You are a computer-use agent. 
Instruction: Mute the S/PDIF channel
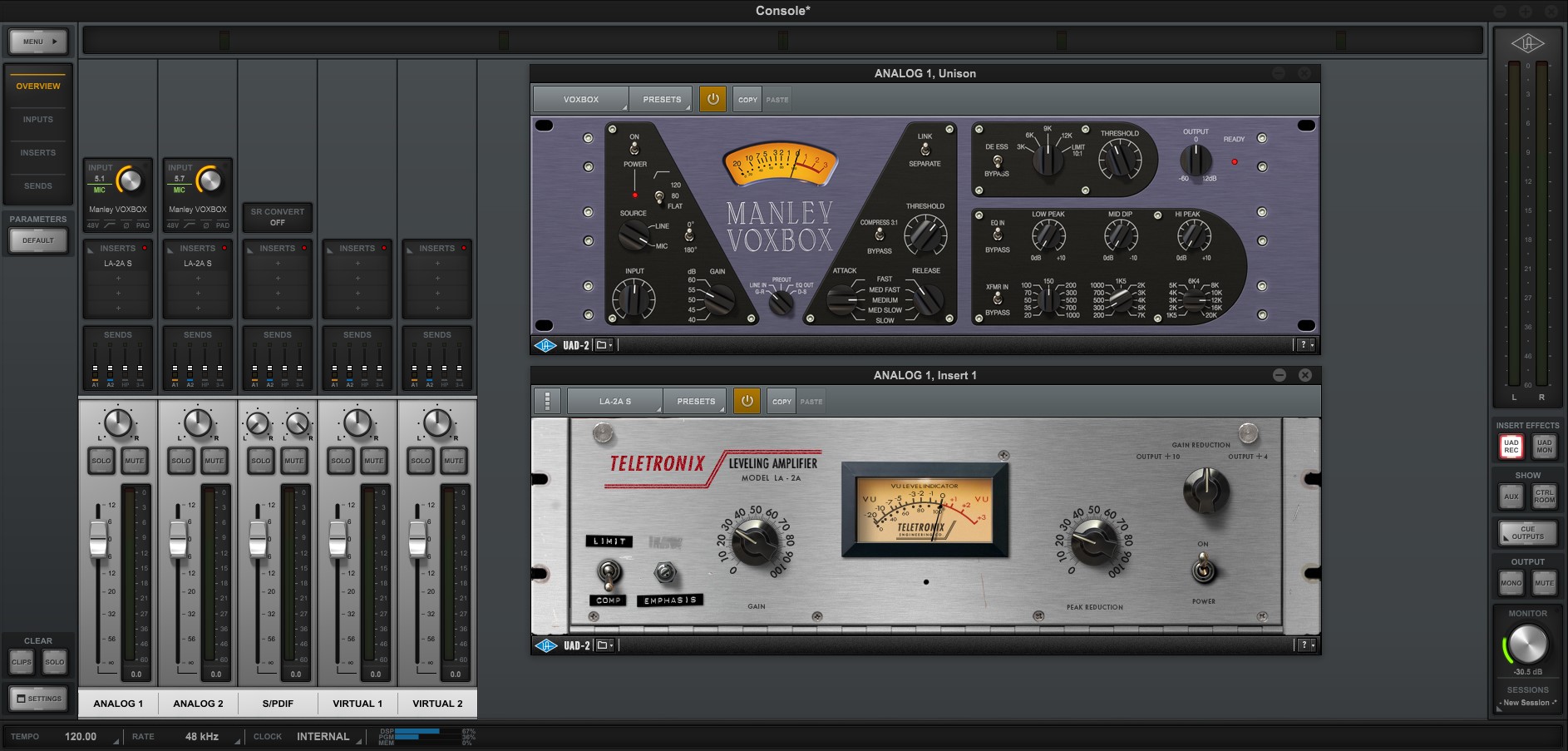[x=294, y=460]
